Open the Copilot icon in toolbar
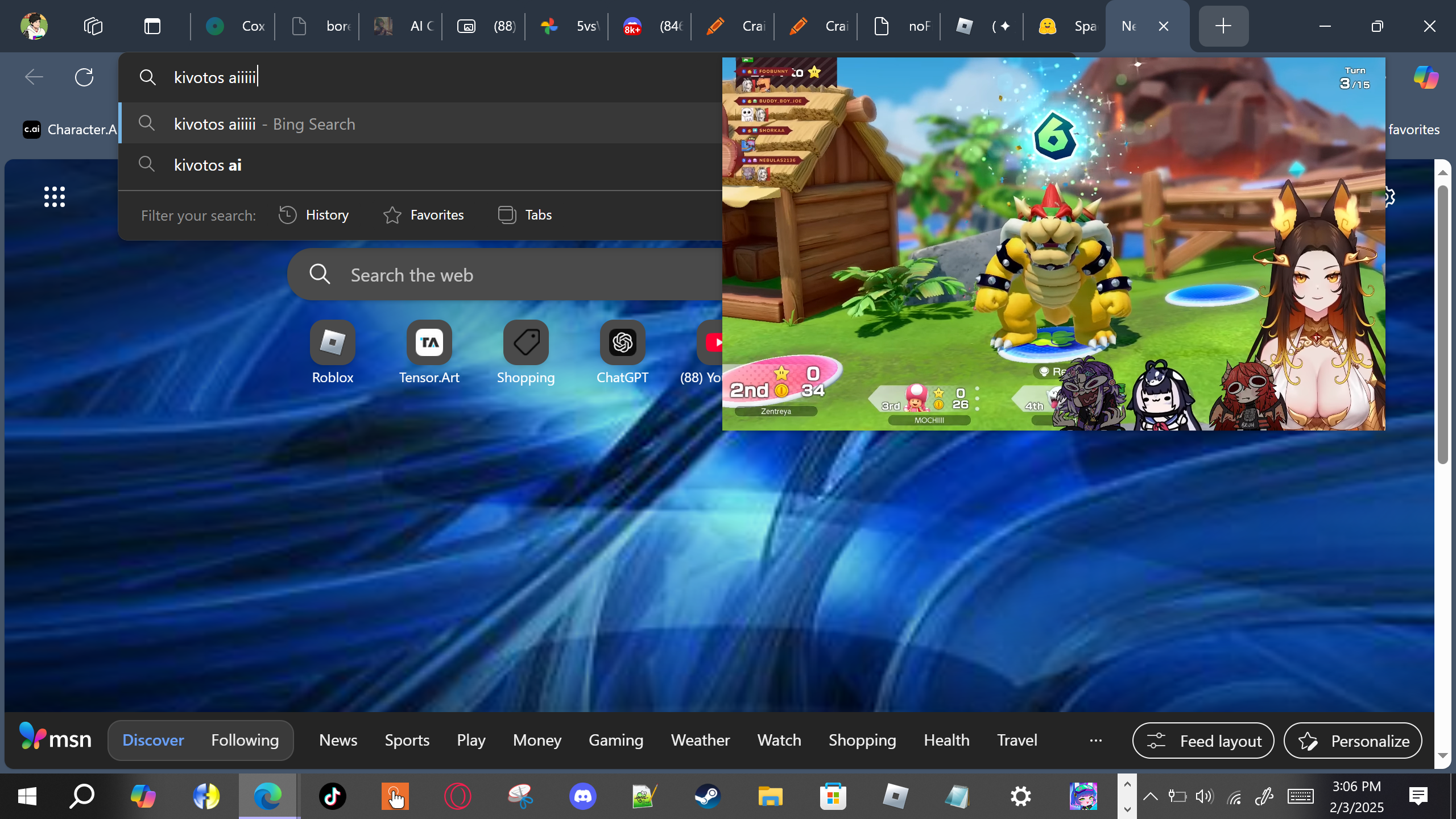 coord(1426,77)
